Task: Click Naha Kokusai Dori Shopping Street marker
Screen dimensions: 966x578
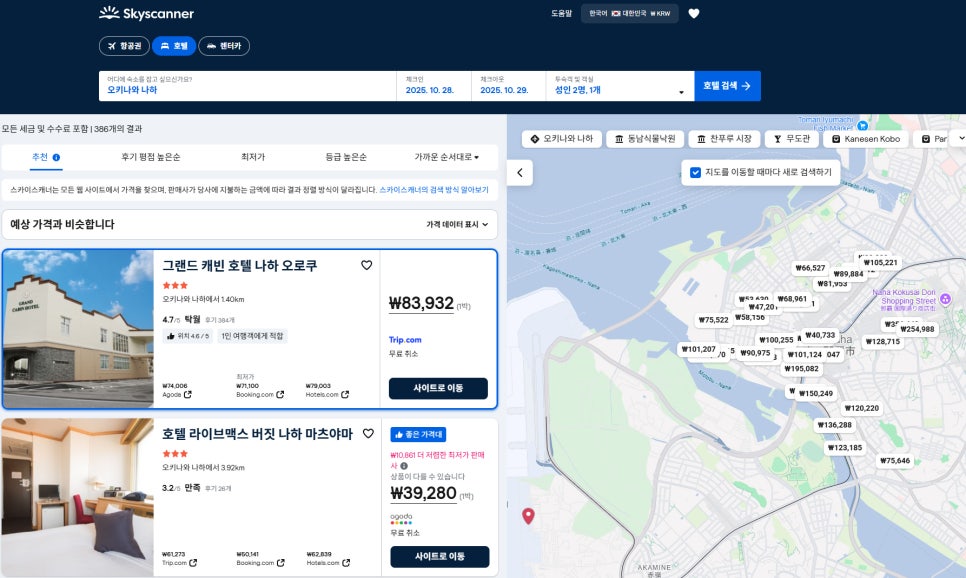Action: [x=945, y=299]
